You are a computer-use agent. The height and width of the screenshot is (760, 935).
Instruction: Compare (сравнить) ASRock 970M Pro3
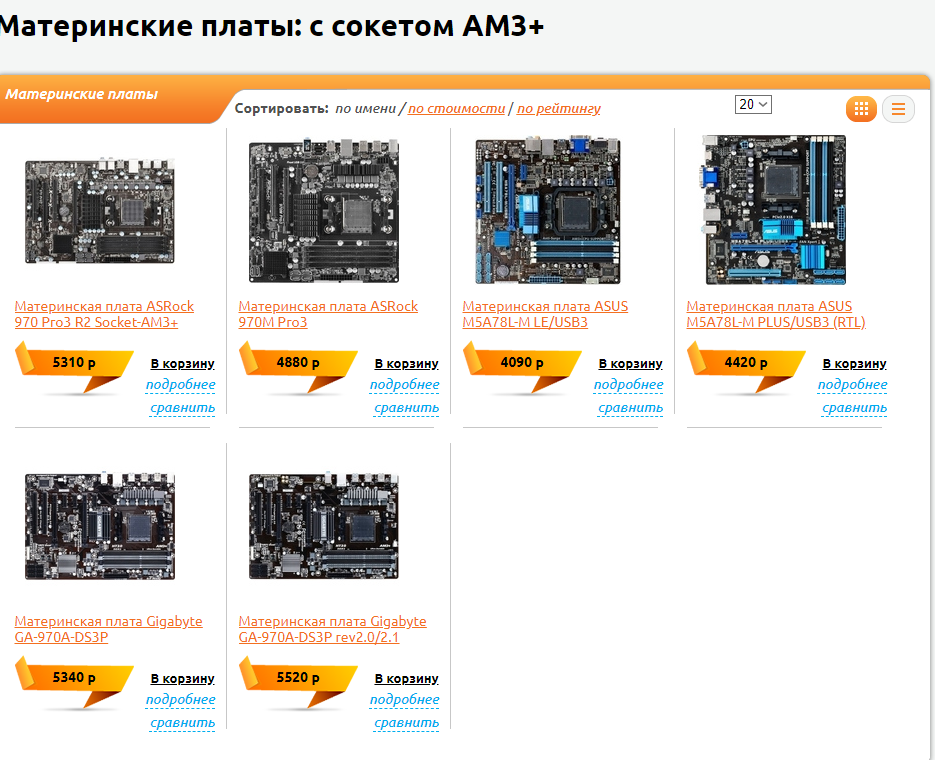point(407,408)
